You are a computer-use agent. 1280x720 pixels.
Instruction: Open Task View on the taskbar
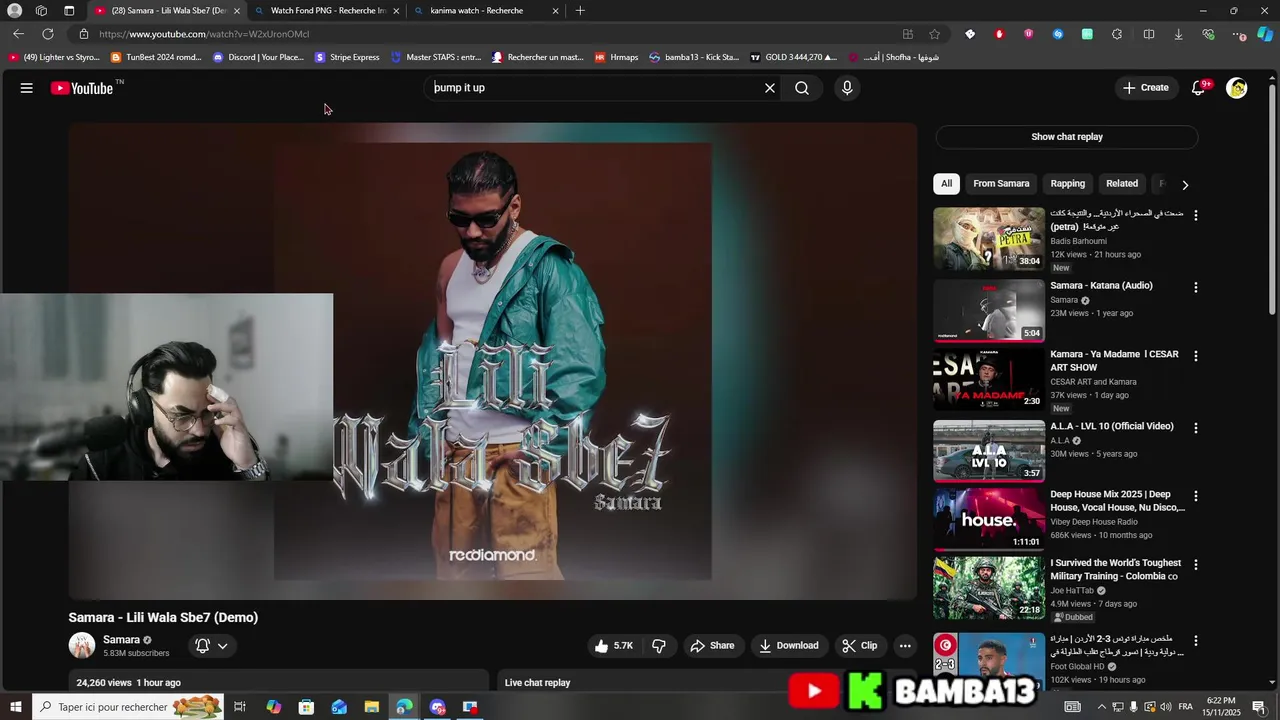coord(240,707)
